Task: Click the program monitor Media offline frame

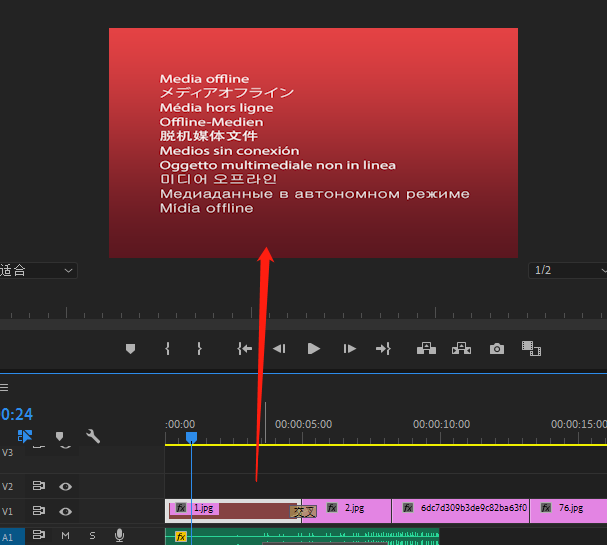Action: point(314,143)
